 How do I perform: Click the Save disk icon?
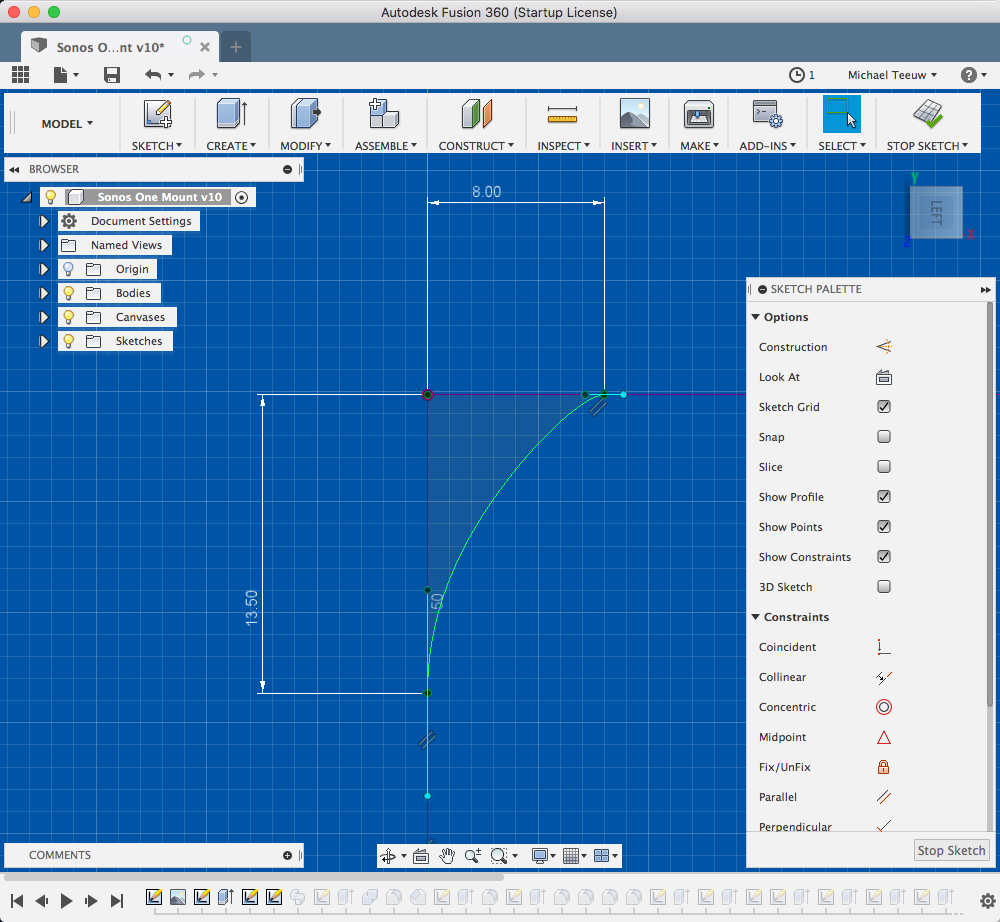pos(111,75)
